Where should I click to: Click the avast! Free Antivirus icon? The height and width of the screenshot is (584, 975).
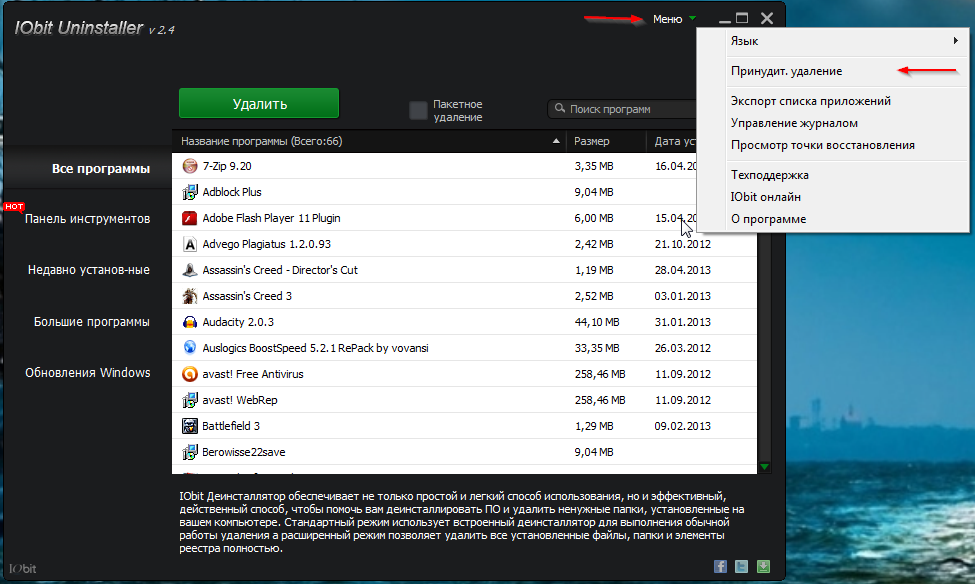[190, 374]
